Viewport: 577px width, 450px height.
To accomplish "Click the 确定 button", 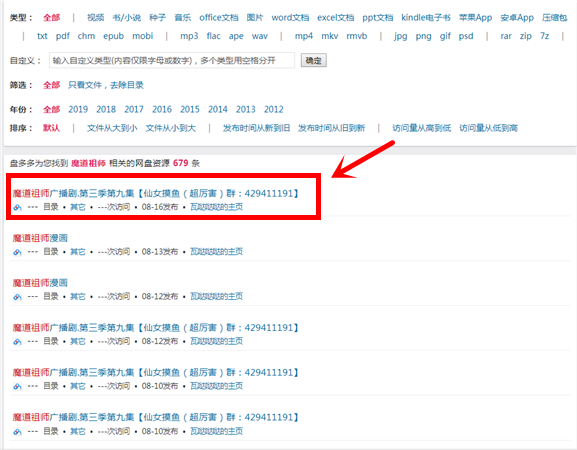I will (x=314, y=60).
